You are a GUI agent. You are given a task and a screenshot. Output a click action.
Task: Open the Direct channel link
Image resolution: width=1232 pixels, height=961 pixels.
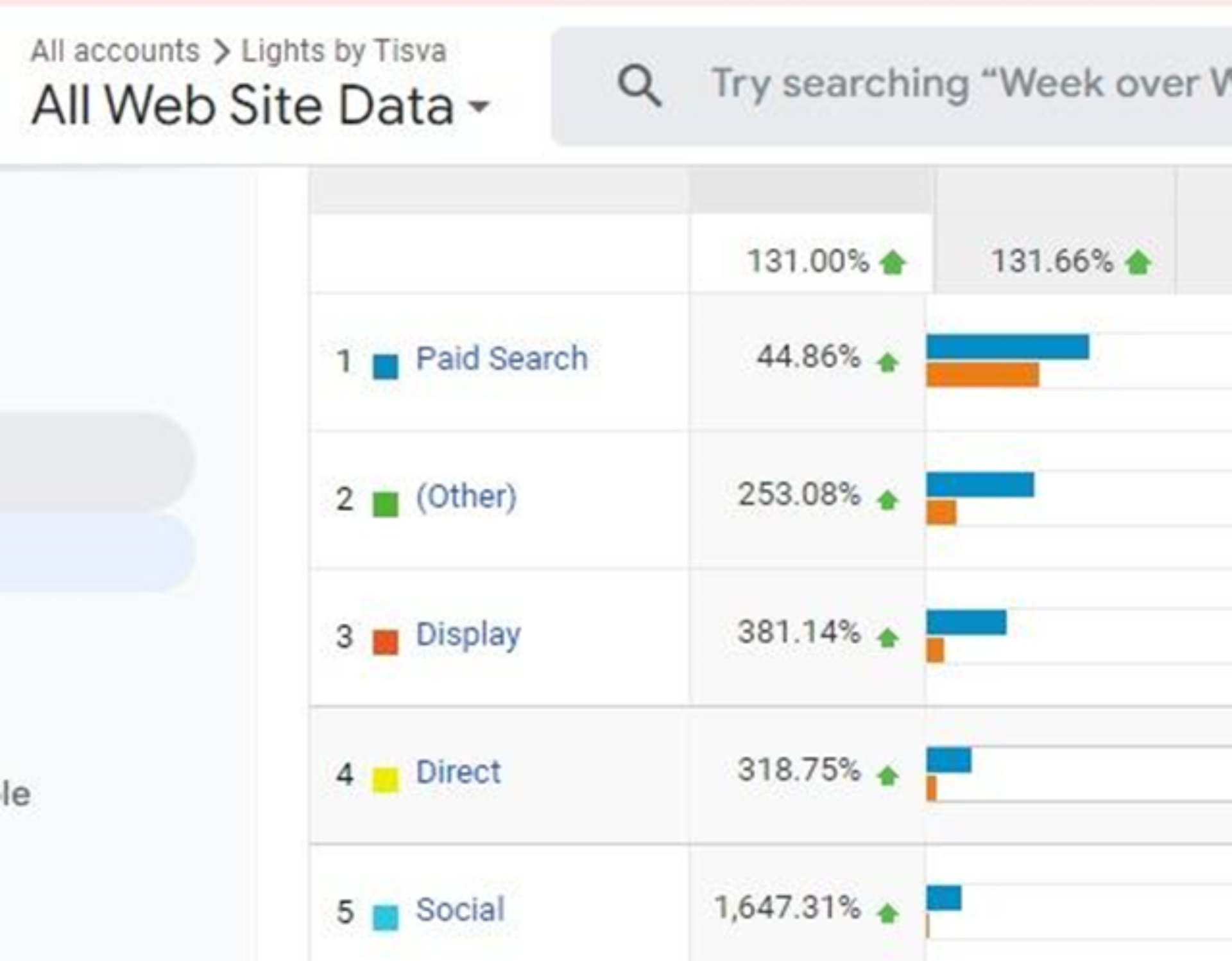(458, 772)
